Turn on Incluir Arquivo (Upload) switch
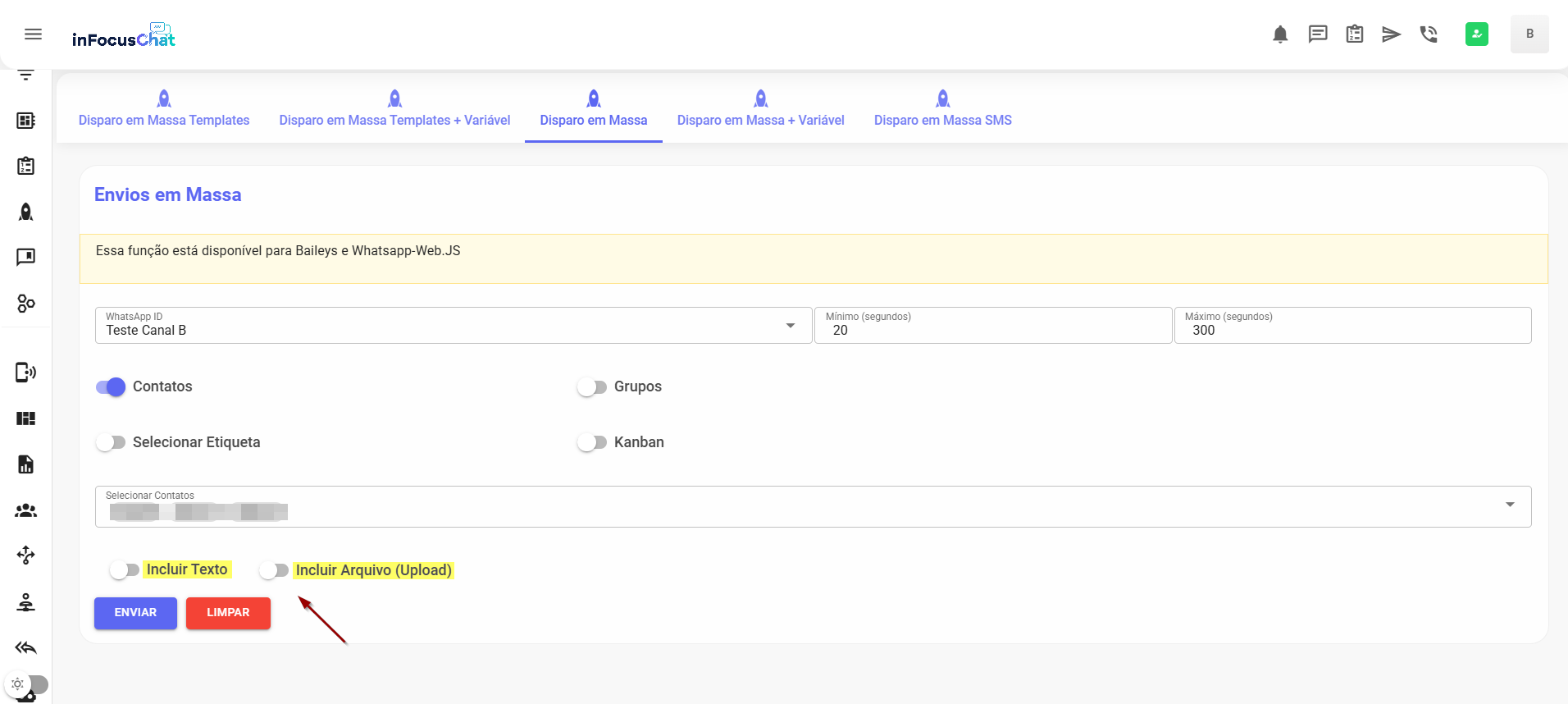 (x=274, y=570)
